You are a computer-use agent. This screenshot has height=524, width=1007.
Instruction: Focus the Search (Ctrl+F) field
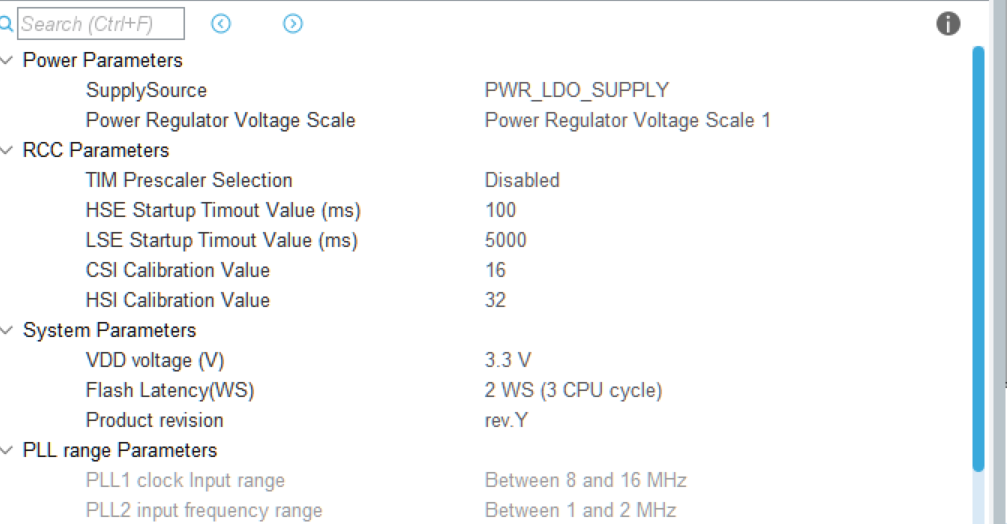[101, 24]
